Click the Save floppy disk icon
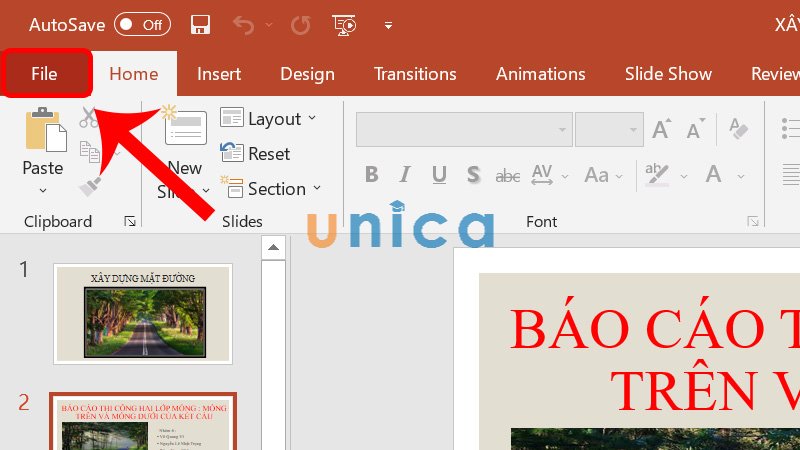The image size is (800, 450). point(200,24)
